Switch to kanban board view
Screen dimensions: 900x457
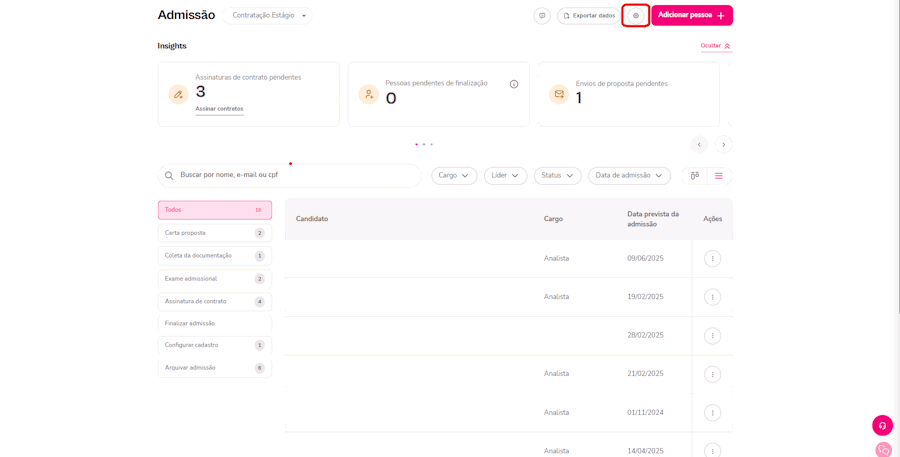point(695,176)
